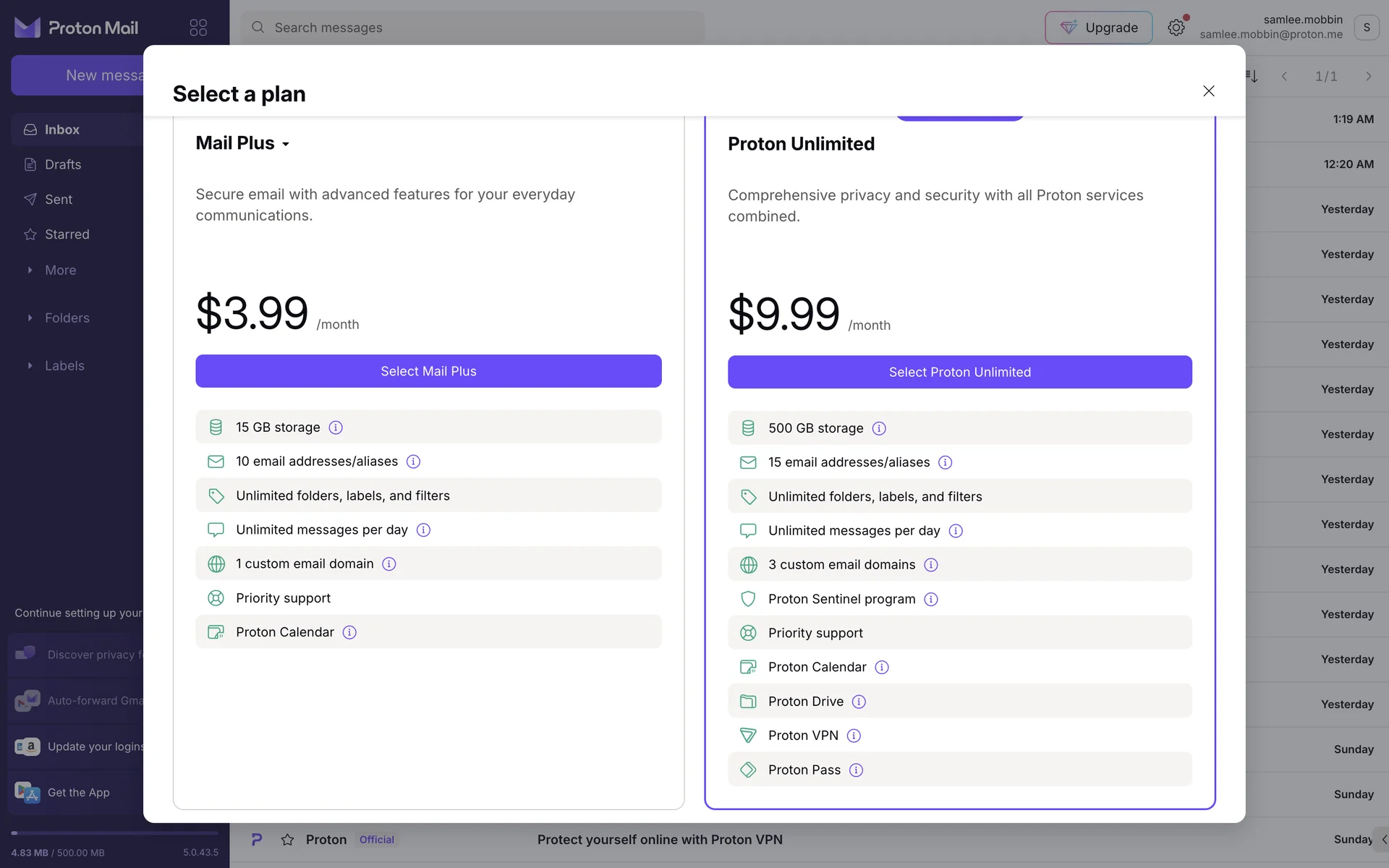This screenshot has width=1389, height=868.
Task: Close the Select a plan dialog
Action: 1208,91
